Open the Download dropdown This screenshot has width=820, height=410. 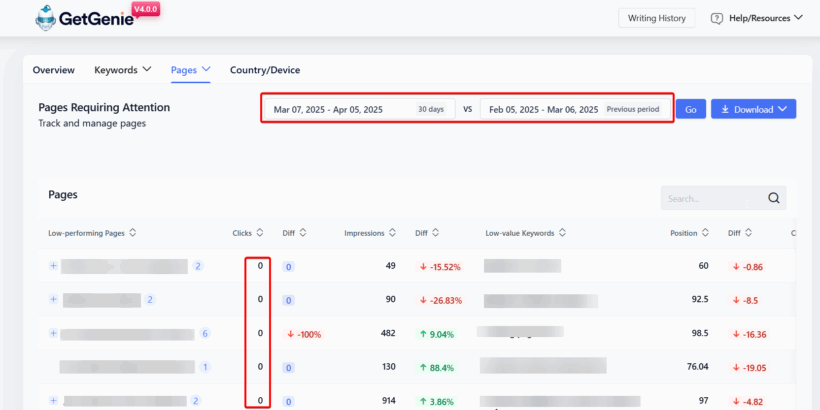753,109
